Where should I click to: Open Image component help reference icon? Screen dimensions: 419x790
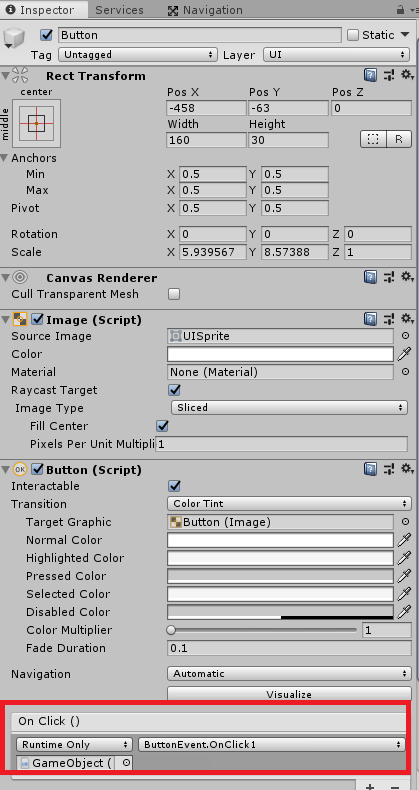tap(370, 319)
